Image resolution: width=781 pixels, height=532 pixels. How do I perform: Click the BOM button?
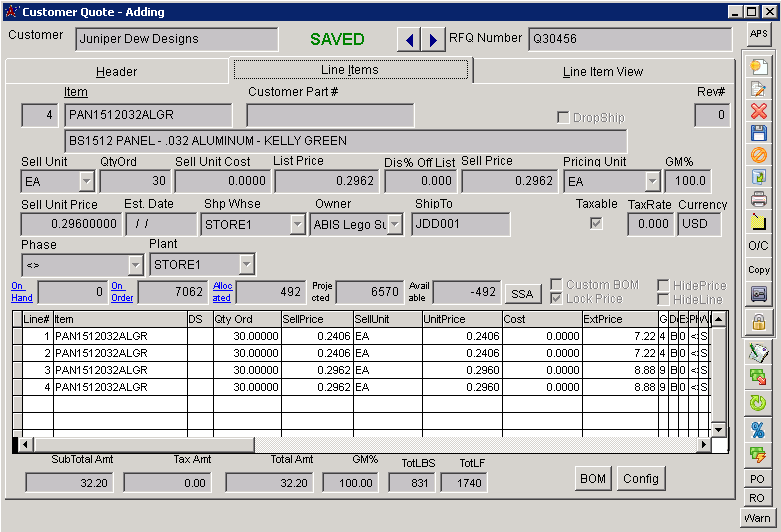pos(593,479)
